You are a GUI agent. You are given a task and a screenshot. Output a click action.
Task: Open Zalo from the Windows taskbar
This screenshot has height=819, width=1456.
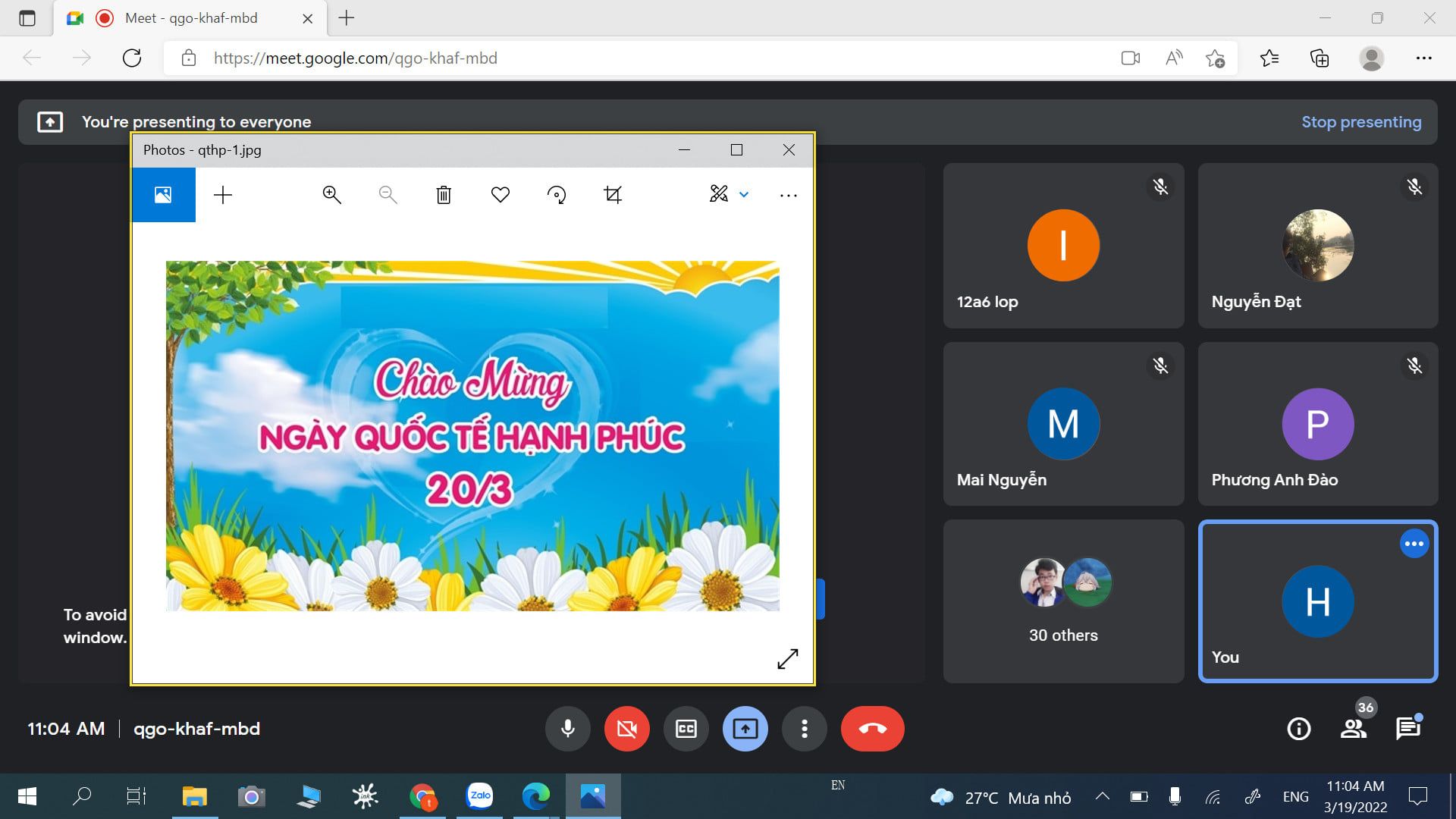[479, 796]
